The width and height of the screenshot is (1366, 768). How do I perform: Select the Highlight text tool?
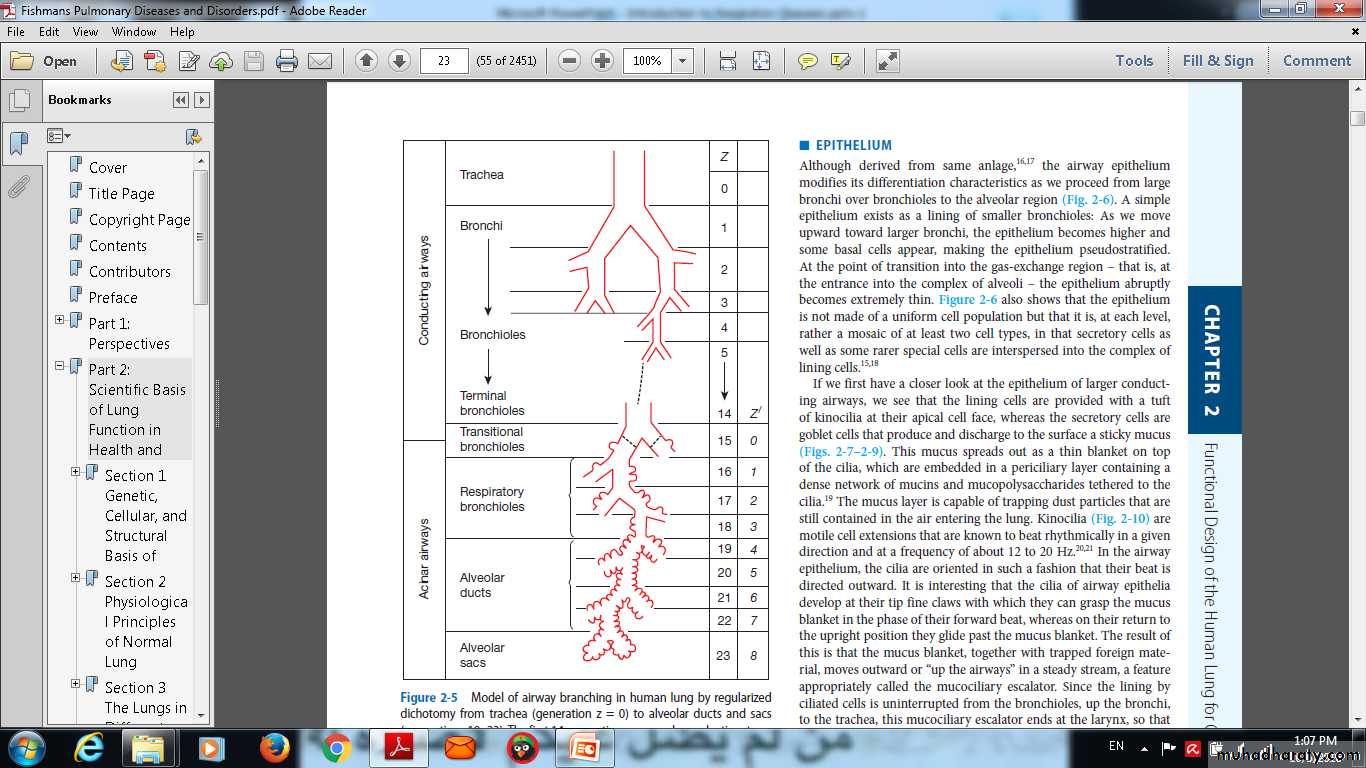click(840, 61)
